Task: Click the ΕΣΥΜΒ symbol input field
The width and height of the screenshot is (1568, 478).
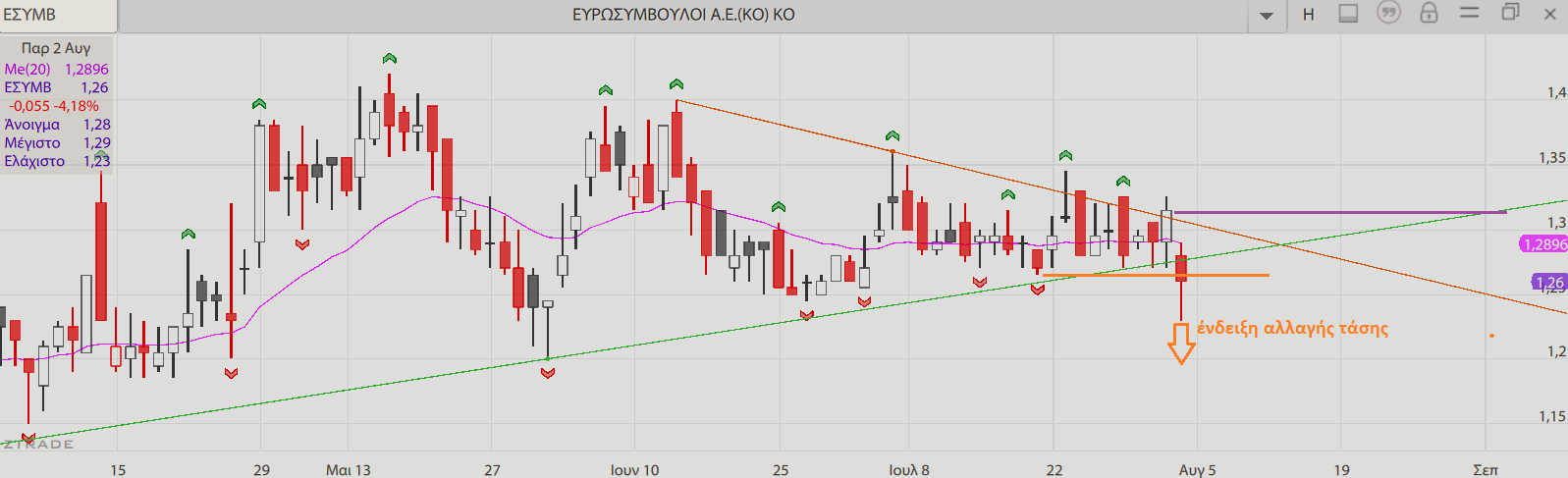Action: pos(58,15)
